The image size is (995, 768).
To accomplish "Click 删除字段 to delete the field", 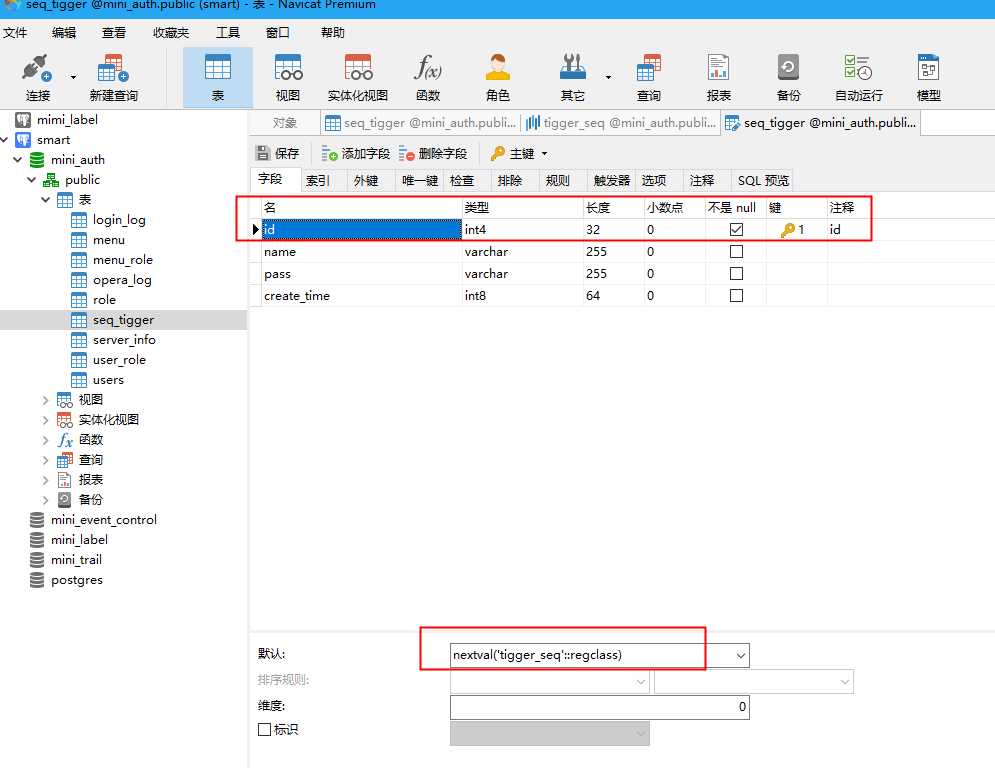I will pyautogui.click(x=433, y=153).
